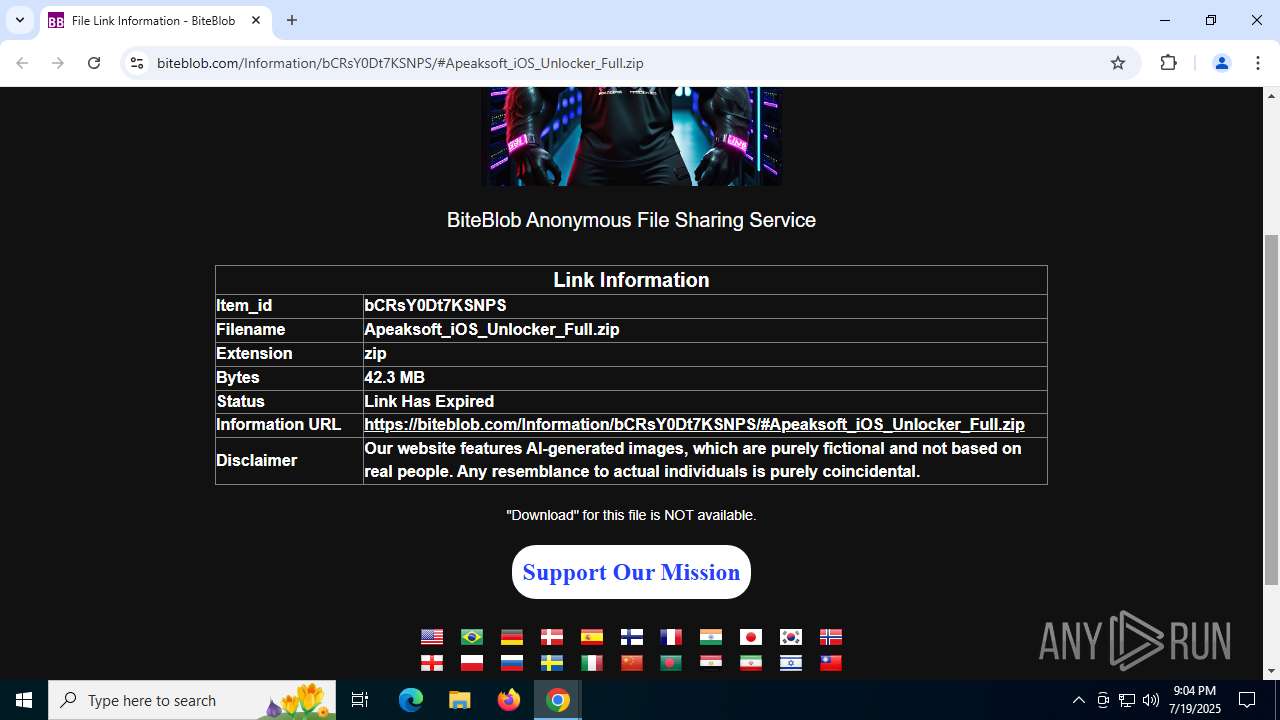This screenshot has height=720, width=1280.
Task: Select the Japan flag language
Action: click(751, 637)
